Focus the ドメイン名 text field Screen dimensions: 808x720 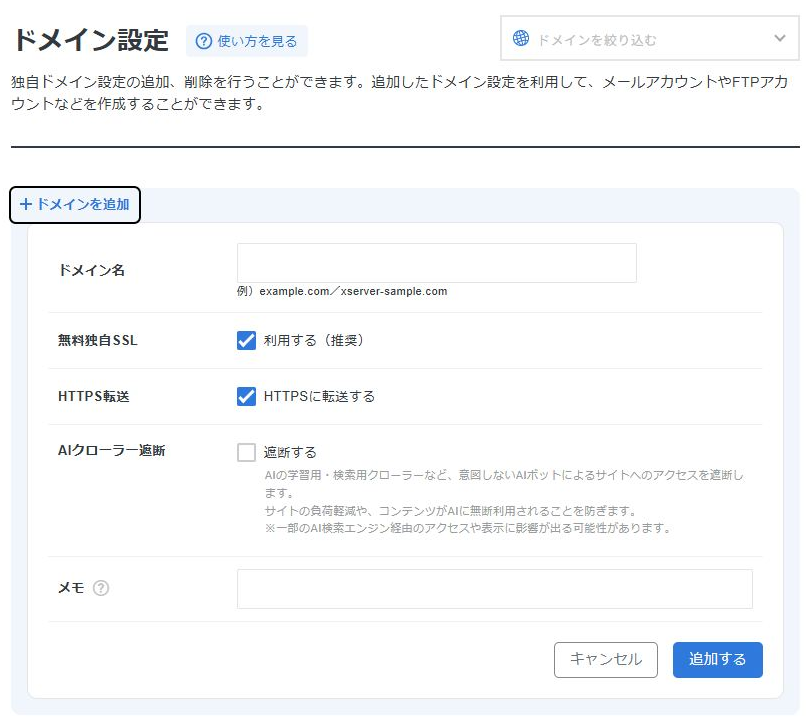(x=436, y=263)
